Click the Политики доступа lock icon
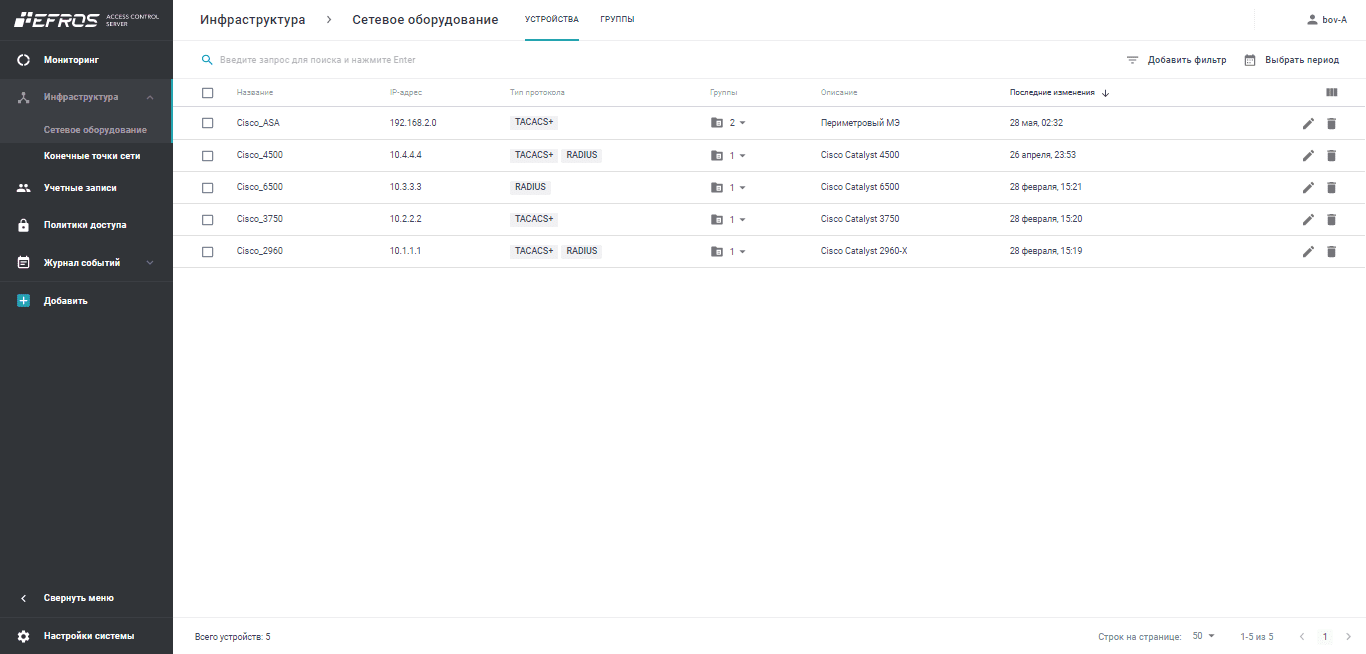The image size is (1366, 654). [24, 225]
